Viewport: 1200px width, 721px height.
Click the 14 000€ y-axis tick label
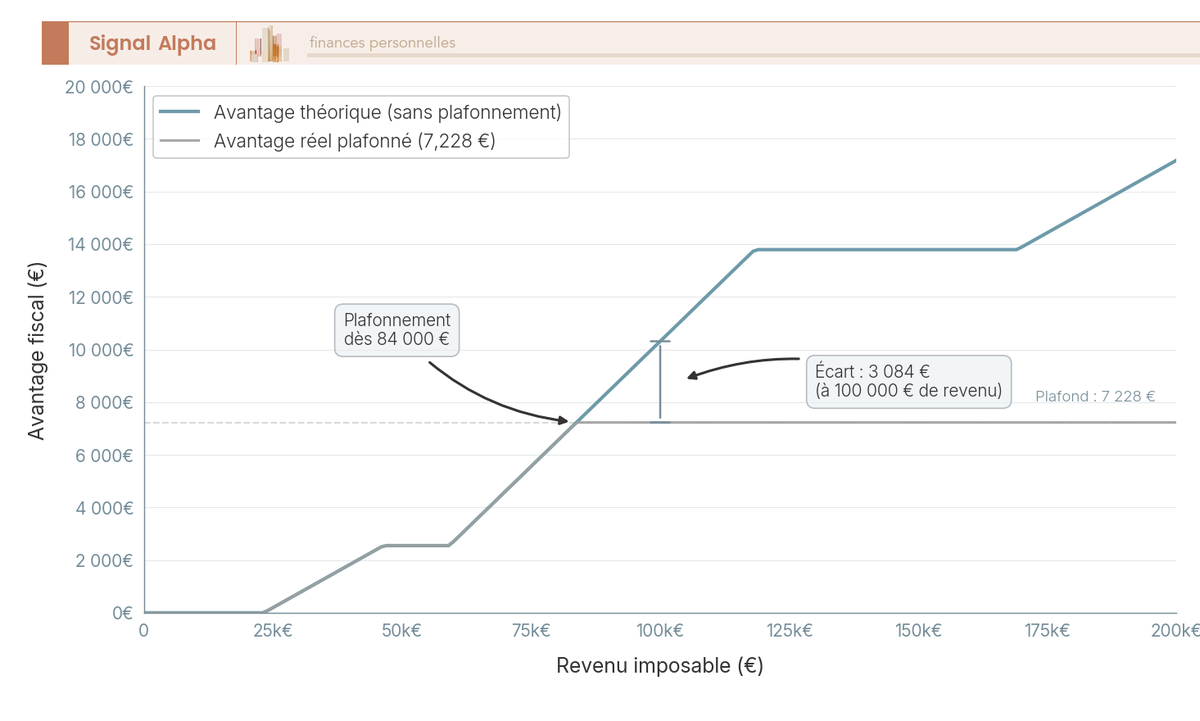pyautogui.click(x=100, y=245)
